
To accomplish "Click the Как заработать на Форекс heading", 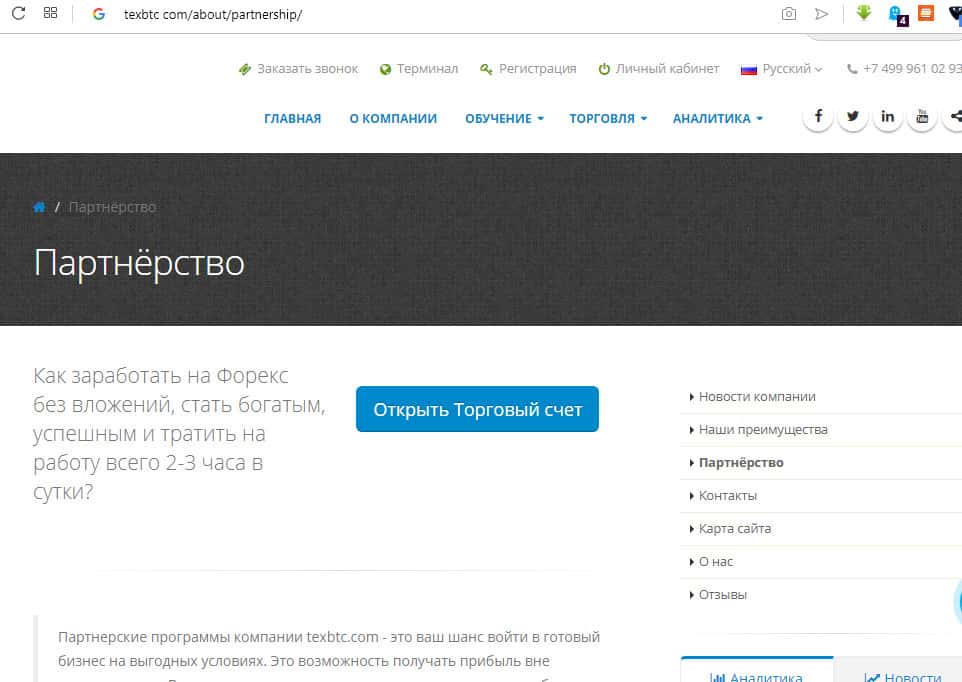I will [179, 434].
